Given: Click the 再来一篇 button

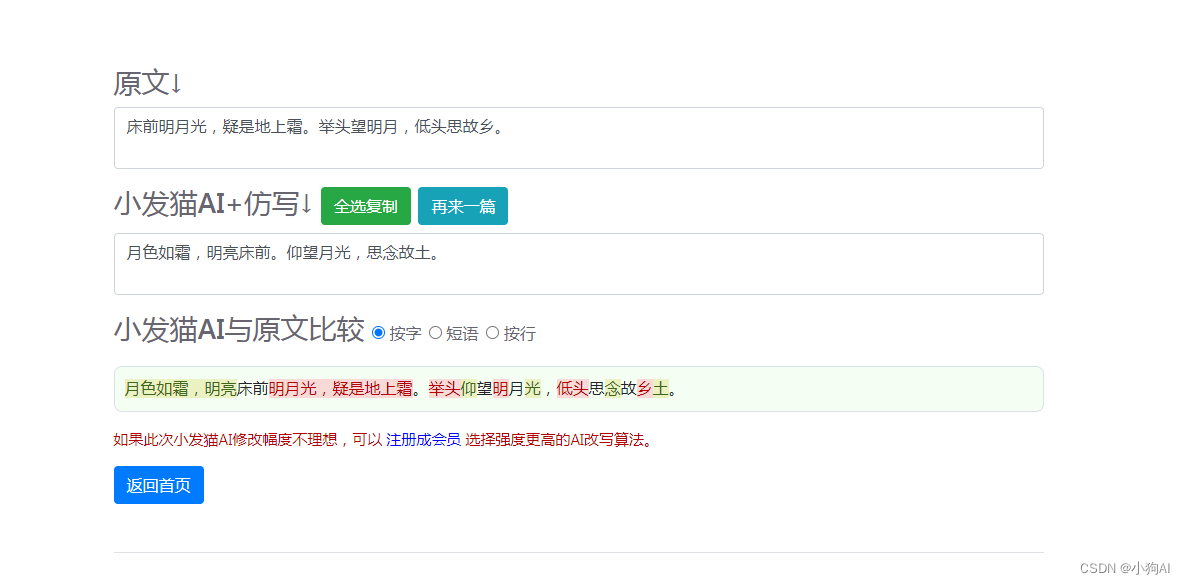Looking at the screenshot, I should click(463, 206).
